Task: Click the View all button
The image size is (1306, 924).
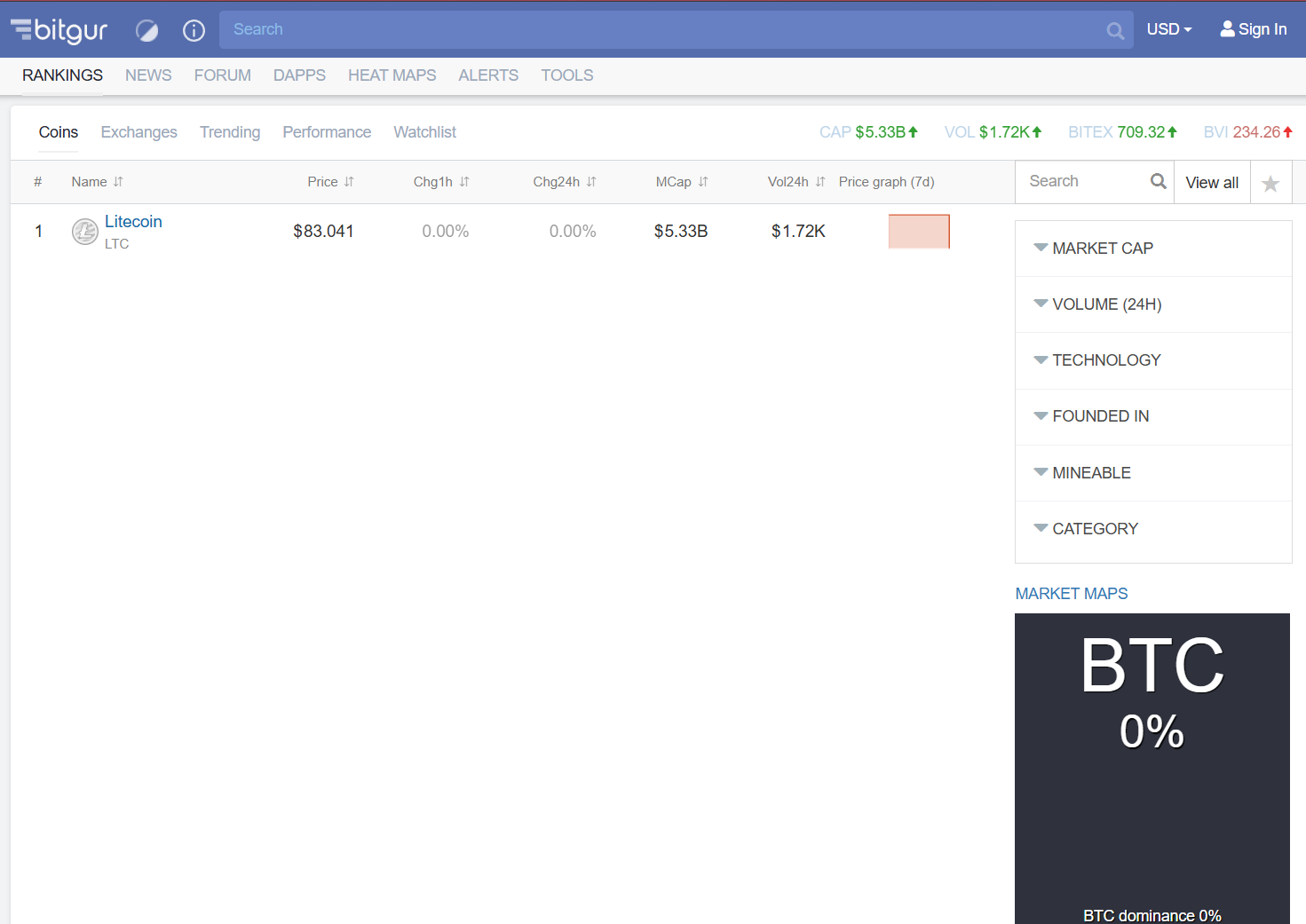Action: pyautogui.click(x=1212, y=182)
